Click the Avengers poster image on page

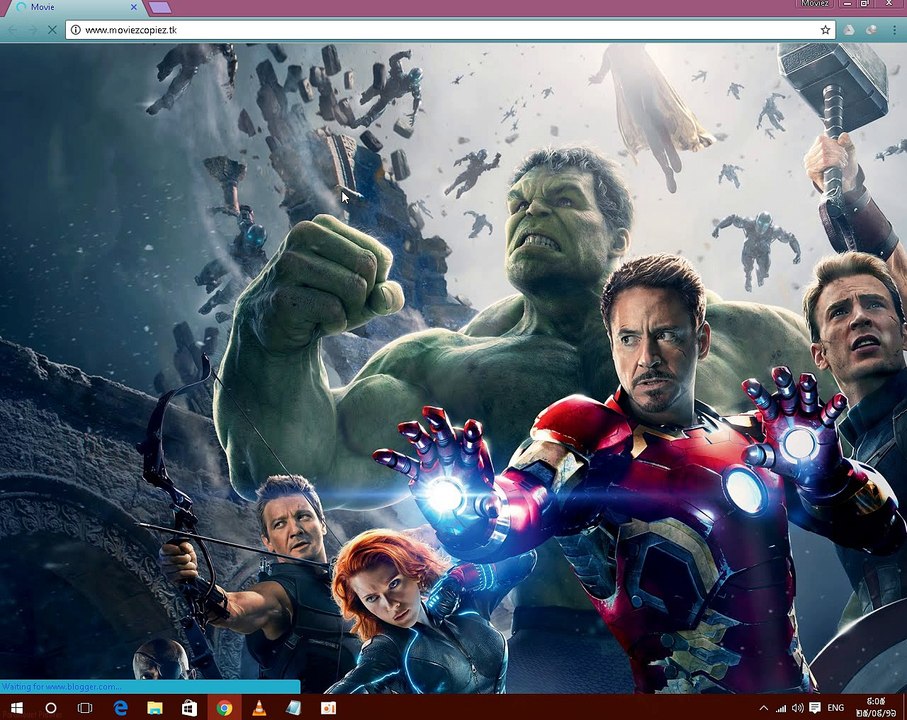[x=454, y=368]
